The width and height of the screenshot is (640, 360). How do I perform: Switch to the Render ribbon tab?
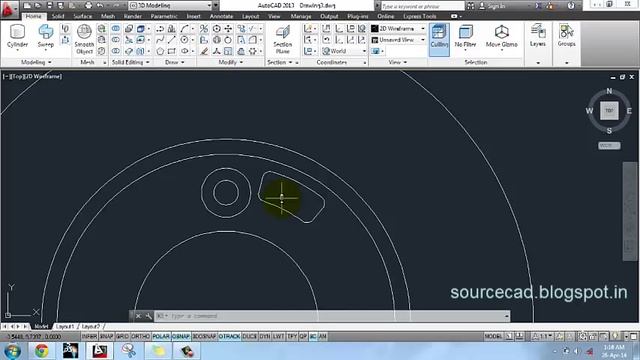[133, 16]
